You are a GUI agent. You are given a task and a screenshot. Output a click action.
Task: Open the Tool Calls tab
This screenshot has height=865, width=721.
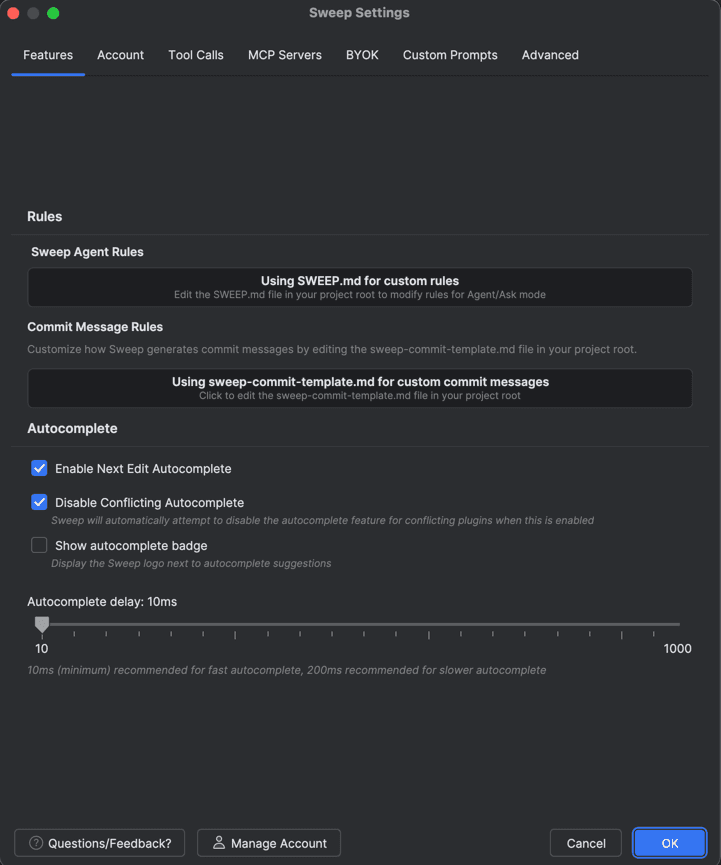pyautogui.click(x=195, y=55)
